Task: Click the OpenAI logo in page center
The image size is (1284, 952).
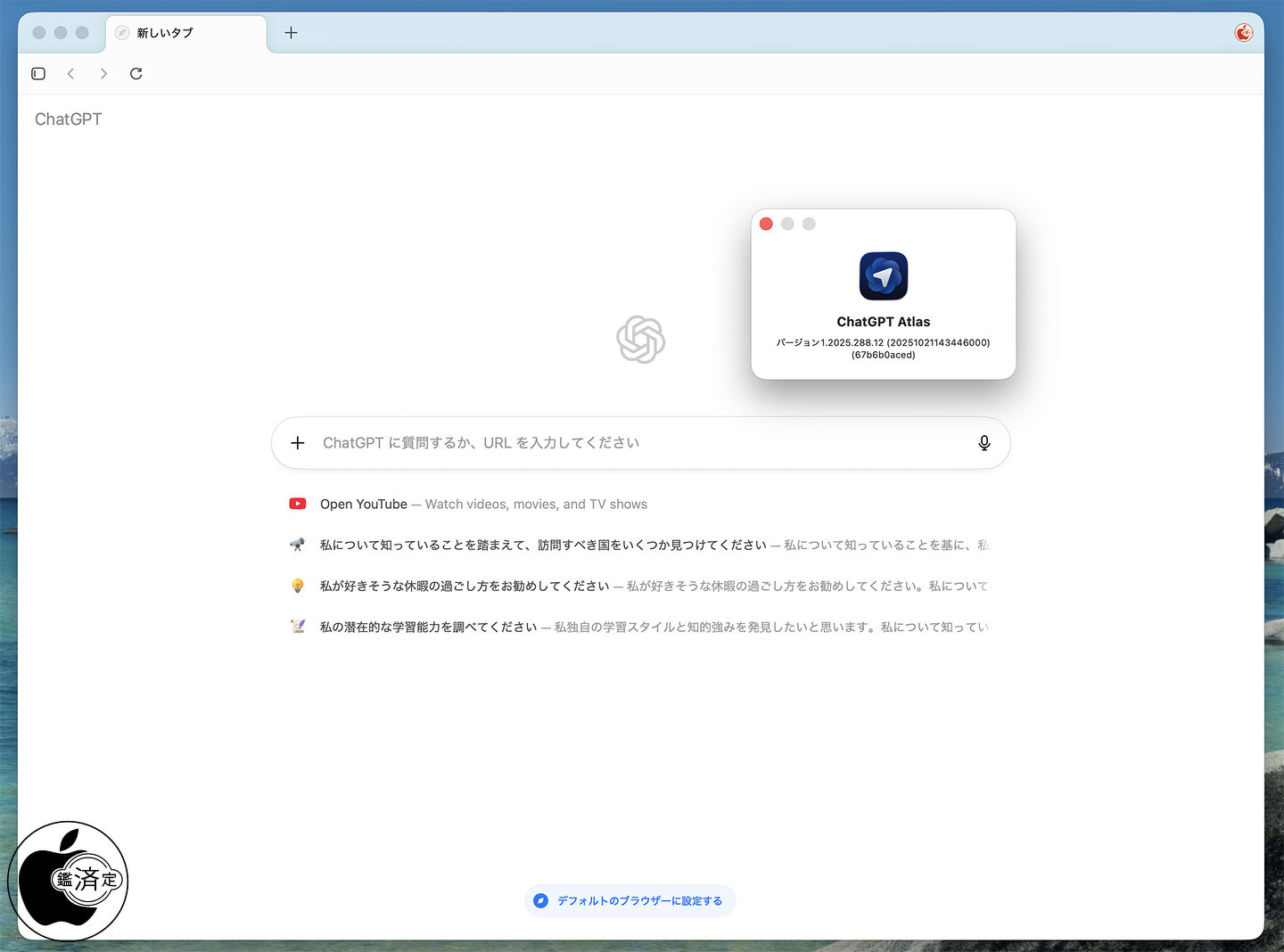Action: click(640, 340)
